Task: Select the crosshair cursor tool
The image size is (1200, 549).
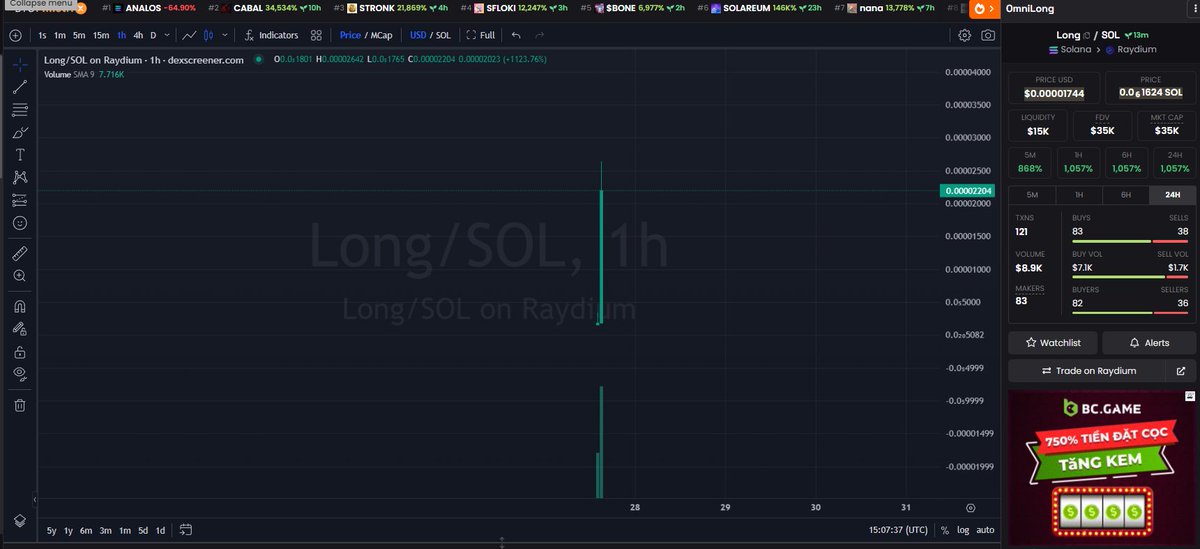Action: [20, 65]
